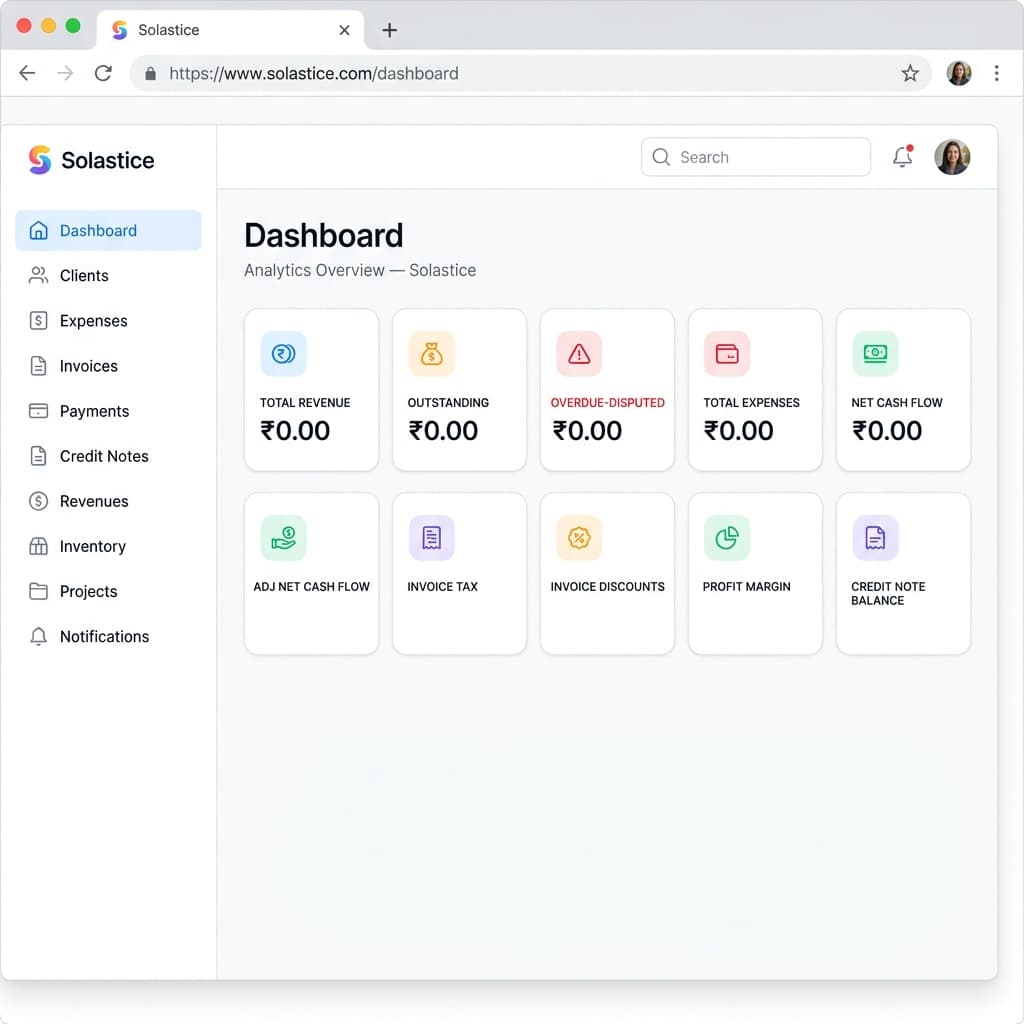Open Invoices in the sidebar
This screenshot has height=1024, width=1024.
(108, 366)
